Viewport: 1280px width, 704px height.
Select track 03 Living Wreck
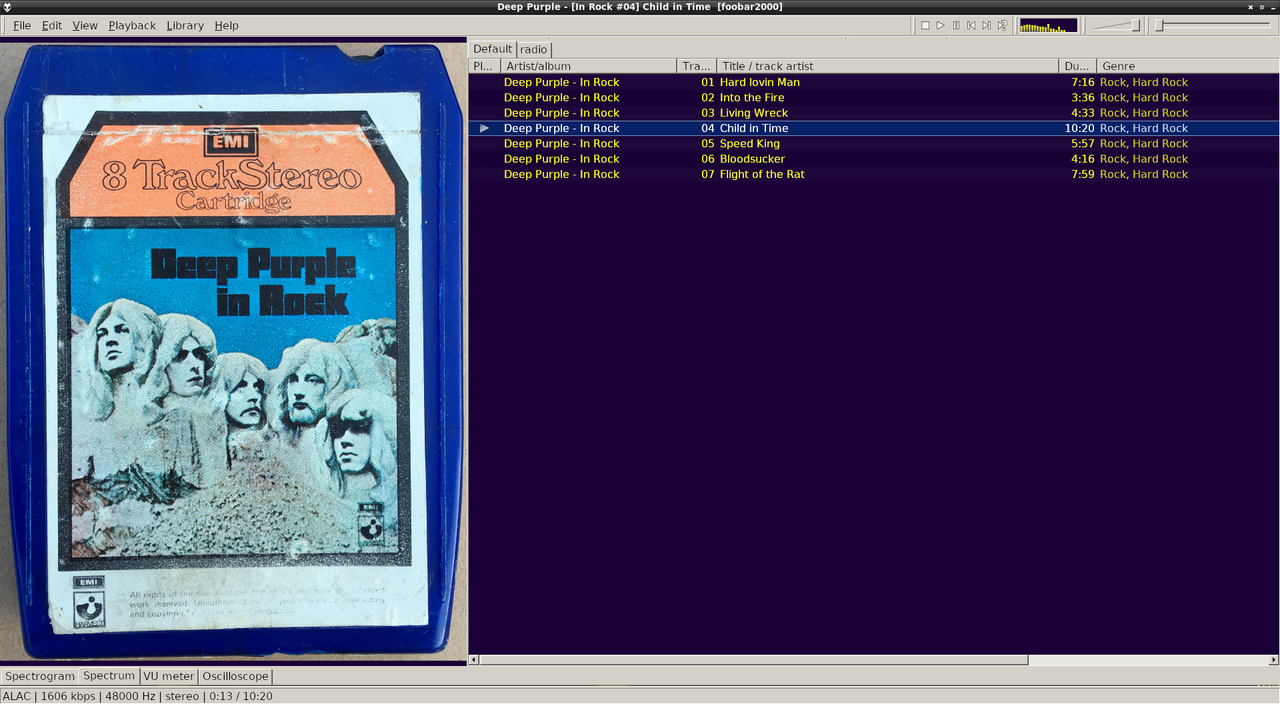(874, 113)
